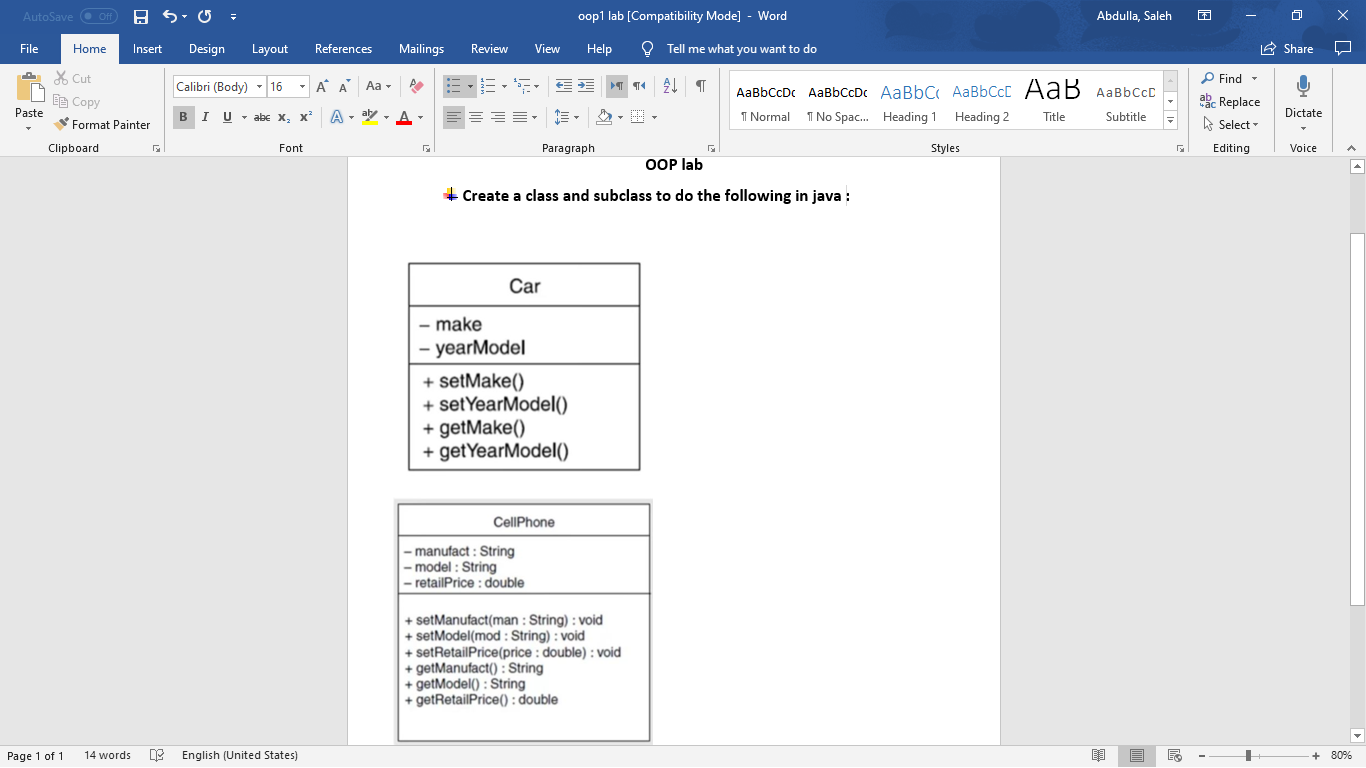Apply italic formatting
Image resolution: width=1366 pixels, height=768 pixels.
[205, 117]
